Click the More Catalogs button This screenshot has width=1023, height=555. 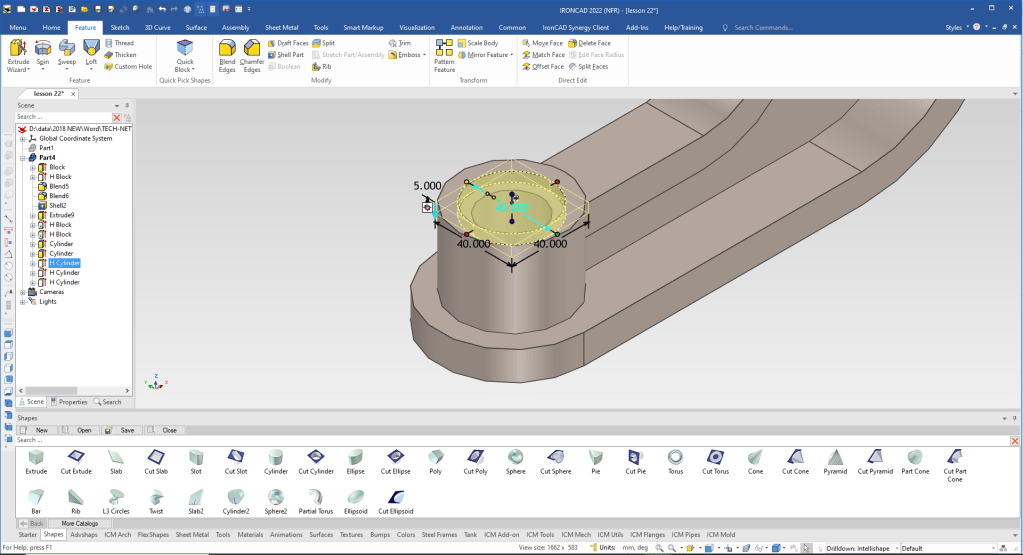click(80, 523)
